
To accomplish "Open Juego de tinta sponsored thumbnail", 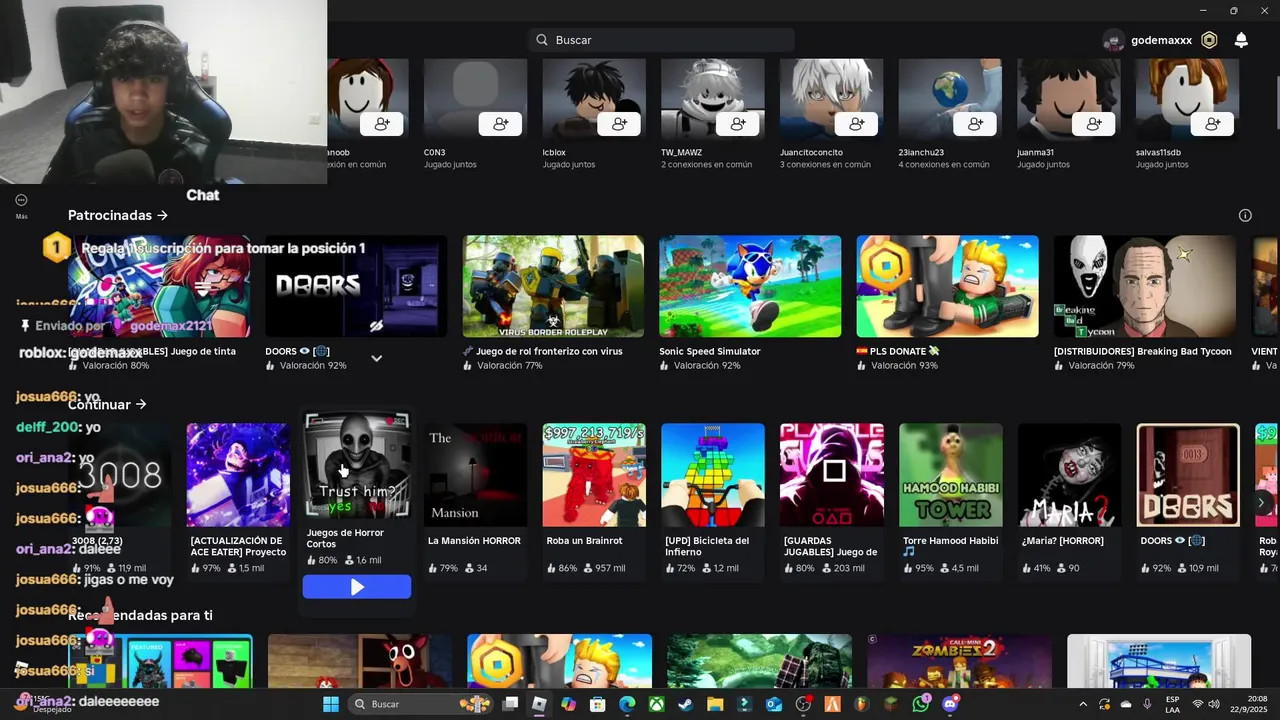I will click(159, 287).
